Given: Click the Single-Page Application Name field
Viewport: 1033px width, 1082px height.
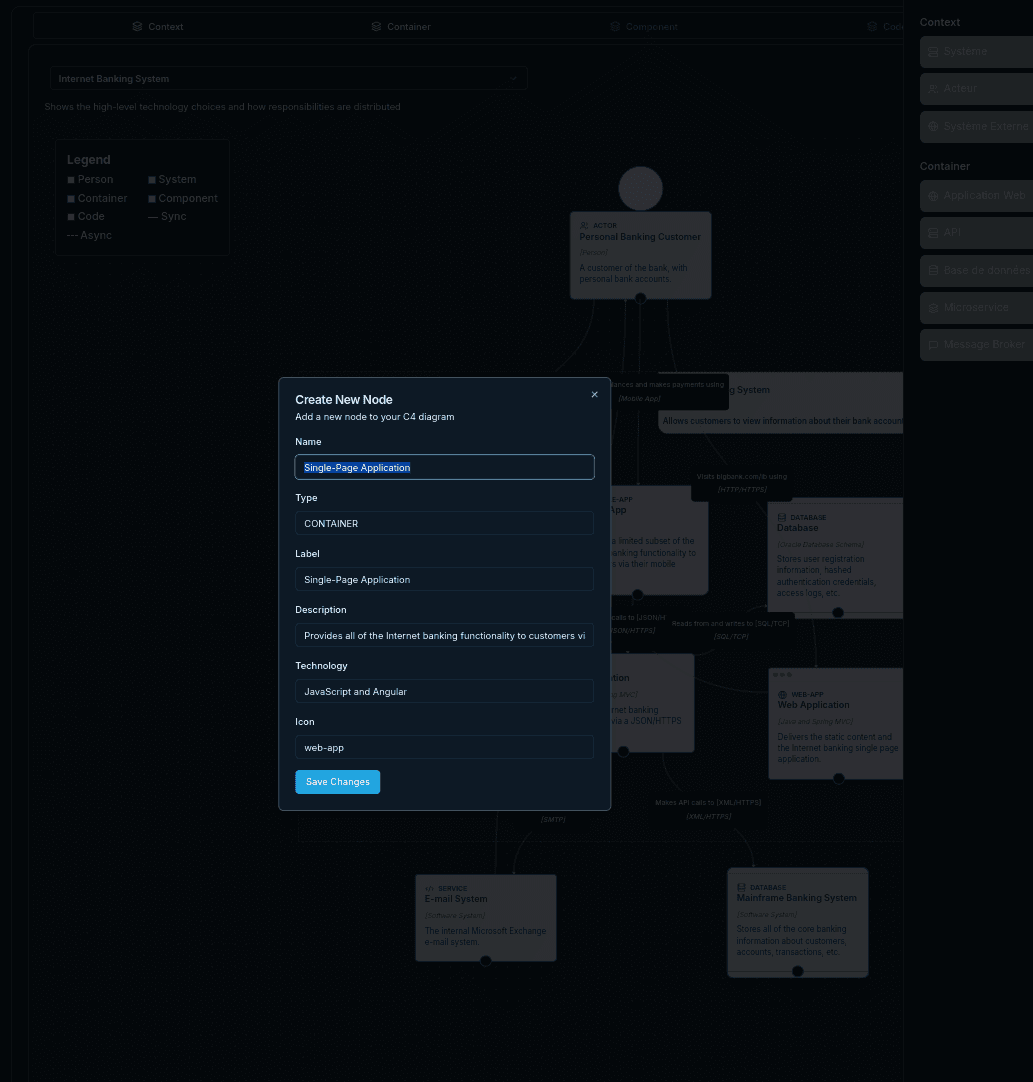Looking at the screenshot, I should coord(444,467).
